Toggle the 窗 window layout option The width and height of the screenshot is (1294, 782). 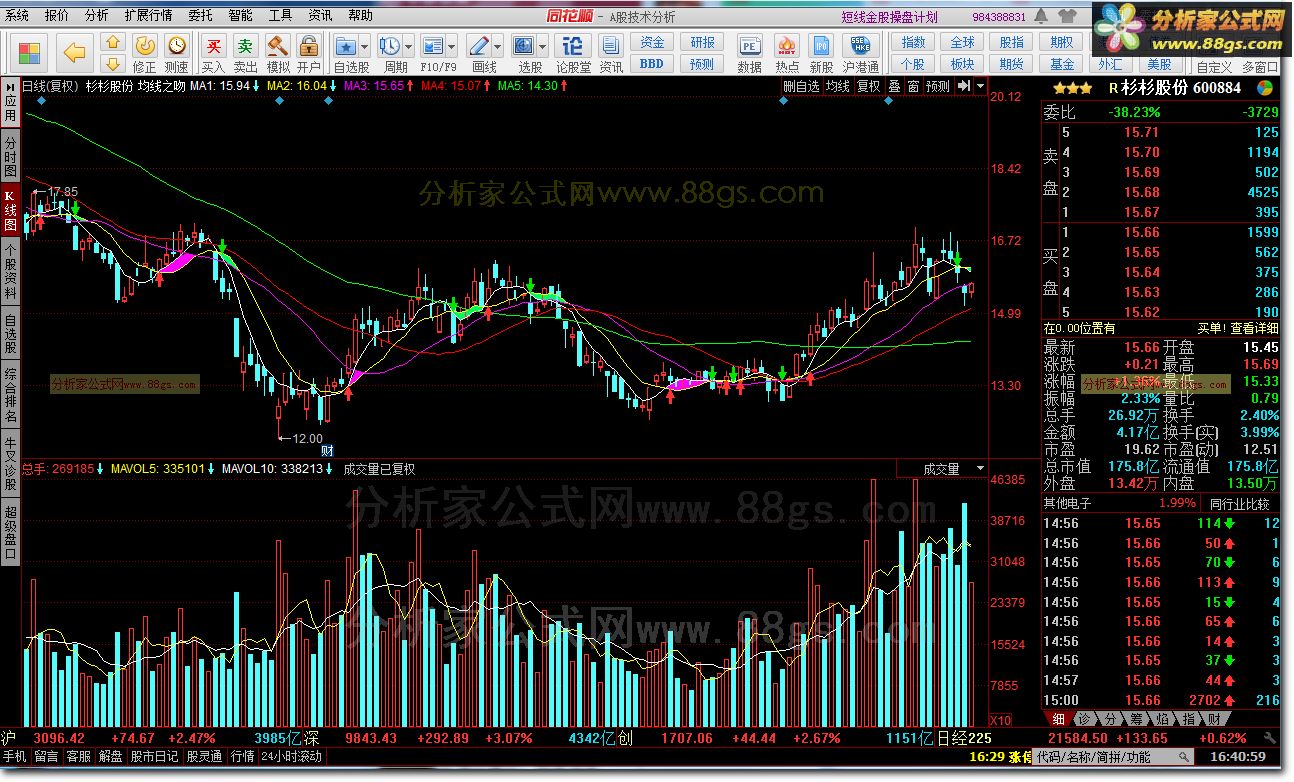click(913, 87)
